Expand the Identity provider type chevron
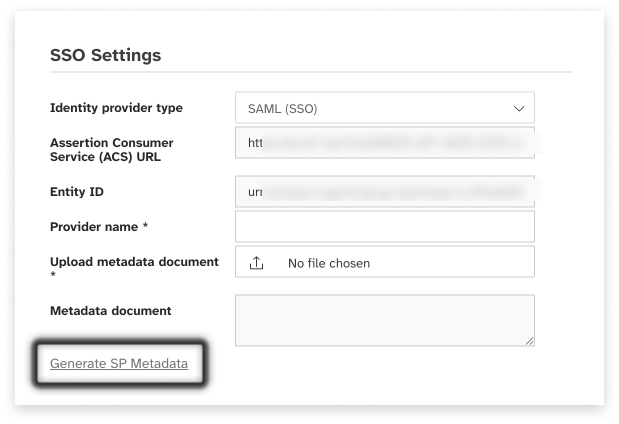619x424 pixels. (x=519, y=108)
